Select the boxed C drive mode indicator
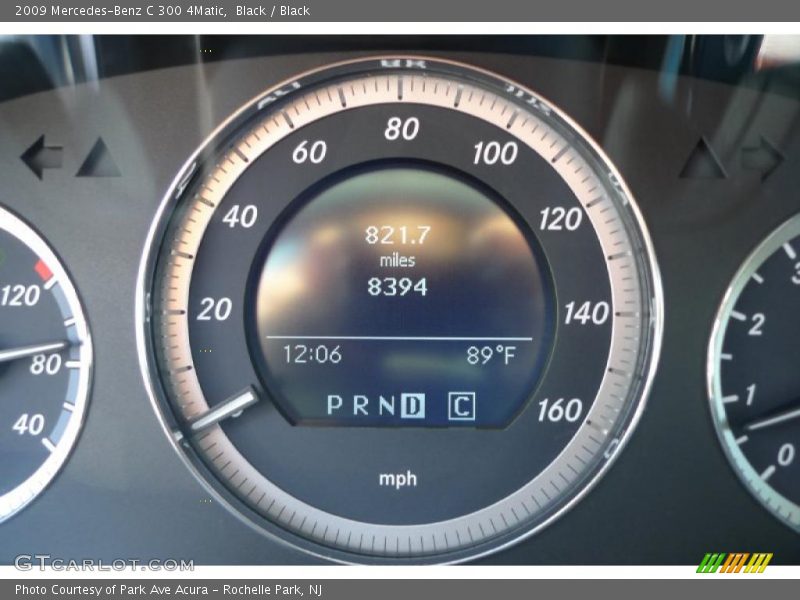 coord(461,406)
